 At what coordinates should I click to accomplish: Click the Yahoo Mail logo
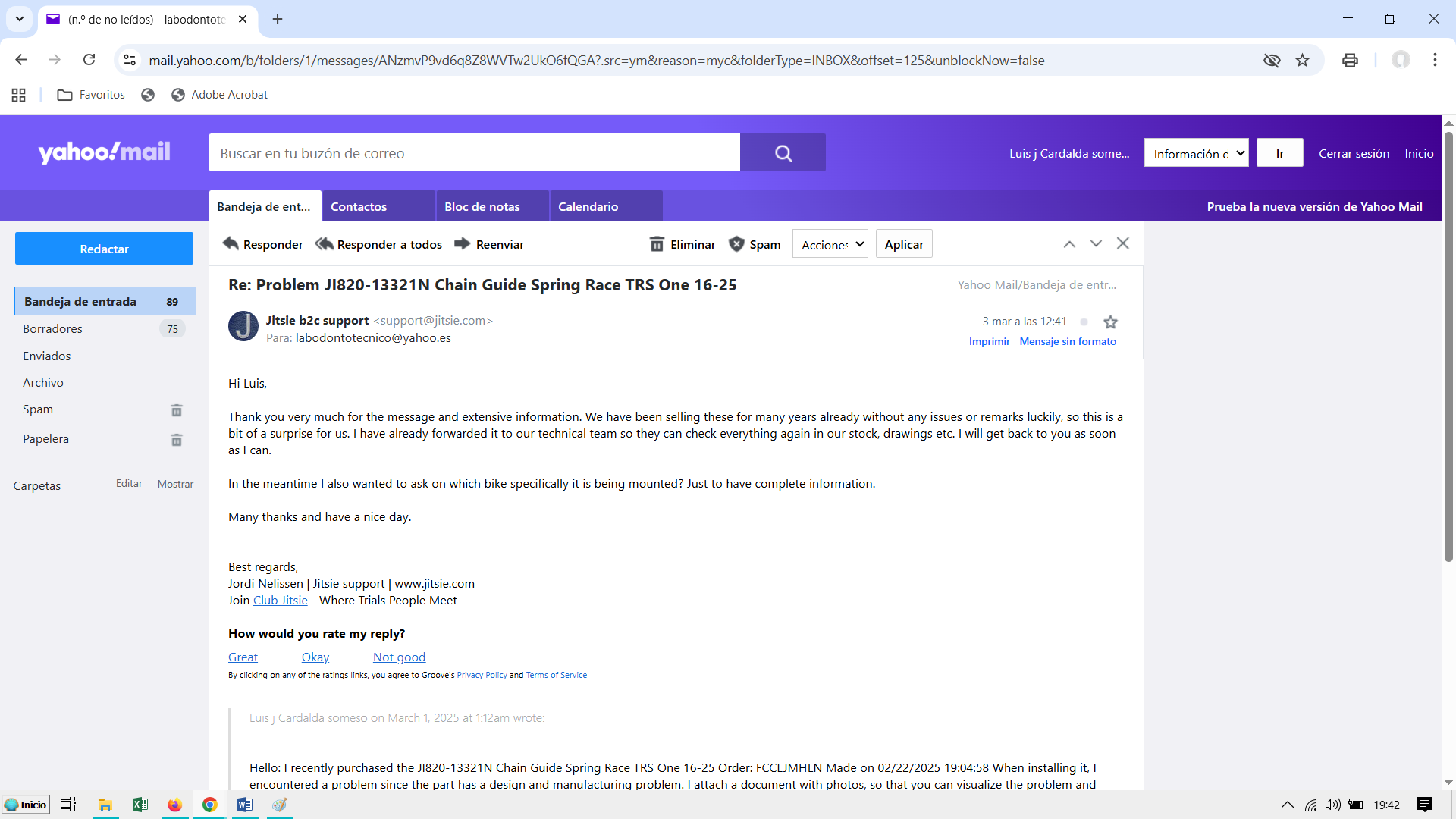click(105, 152)
